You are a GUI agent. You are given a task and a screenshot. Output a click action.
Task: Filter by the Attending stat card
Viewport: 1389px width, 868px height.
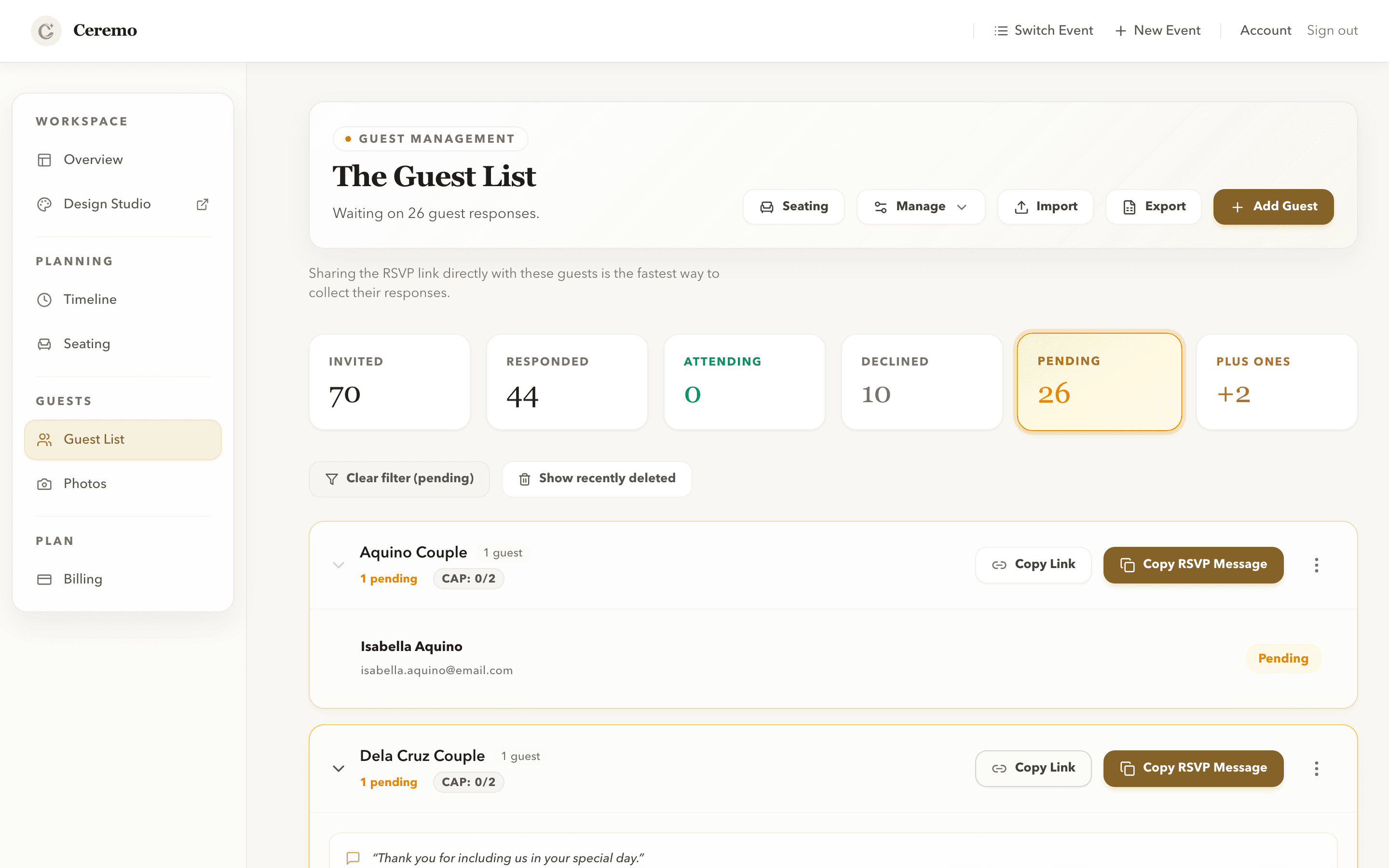tap(744, 382)
